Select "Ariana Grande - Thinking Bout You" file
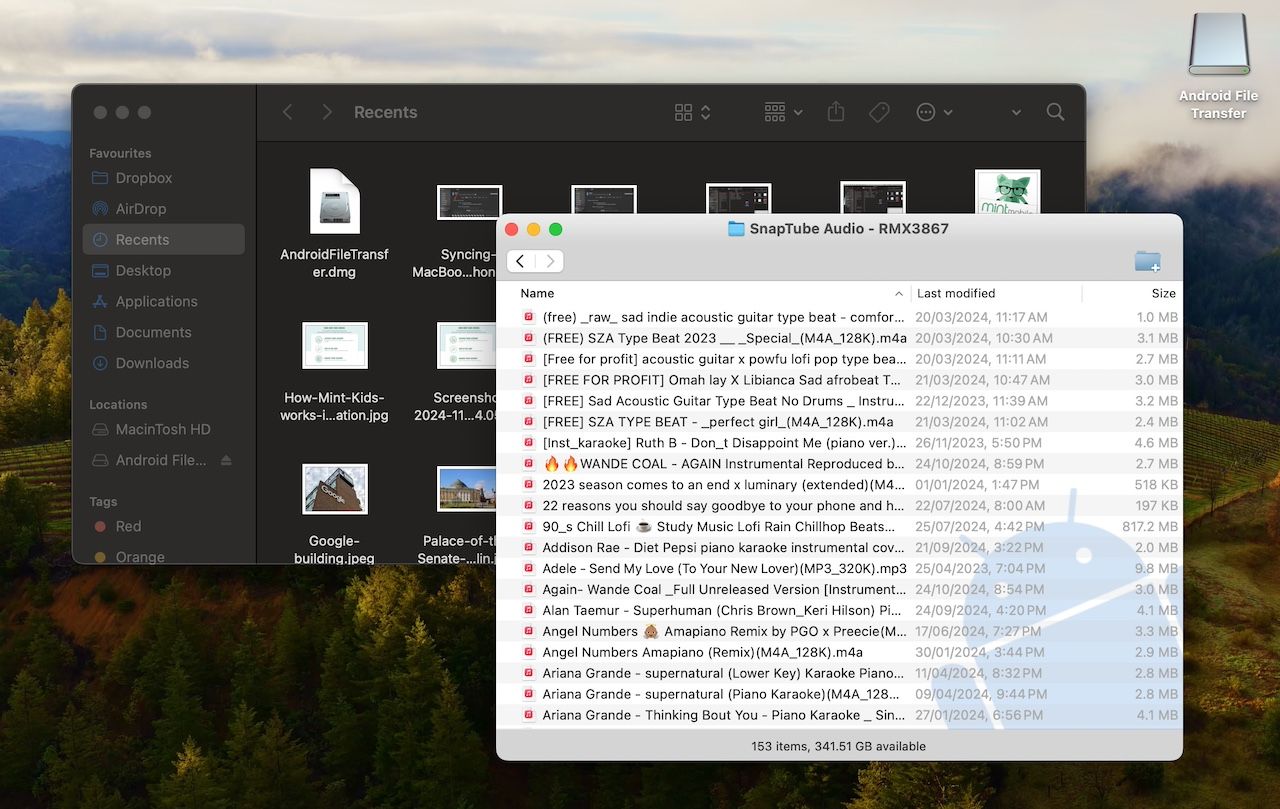 point(839,715)
